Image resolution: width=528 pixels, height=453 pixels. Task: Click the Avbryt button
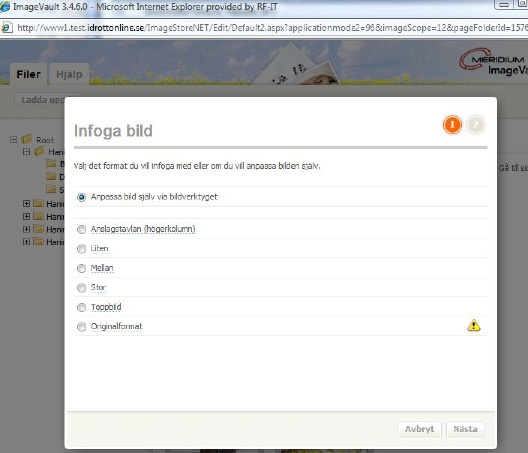pyautogui.click(x=419, y=429)
